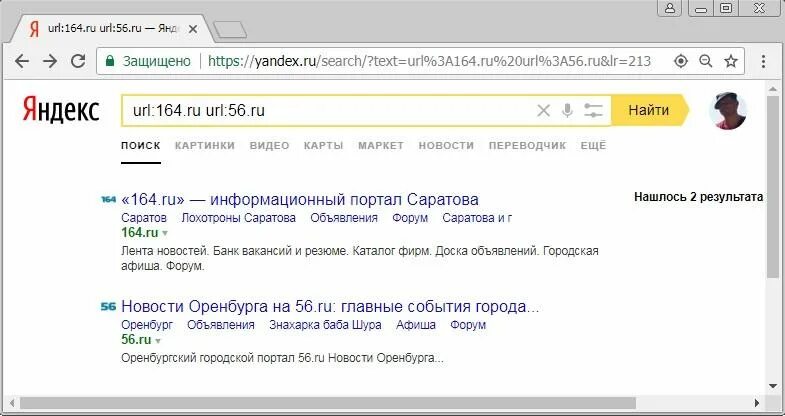This screenshot has height=416, width=785.
Task: Click the Yandex logo
Action: point(61,110)
